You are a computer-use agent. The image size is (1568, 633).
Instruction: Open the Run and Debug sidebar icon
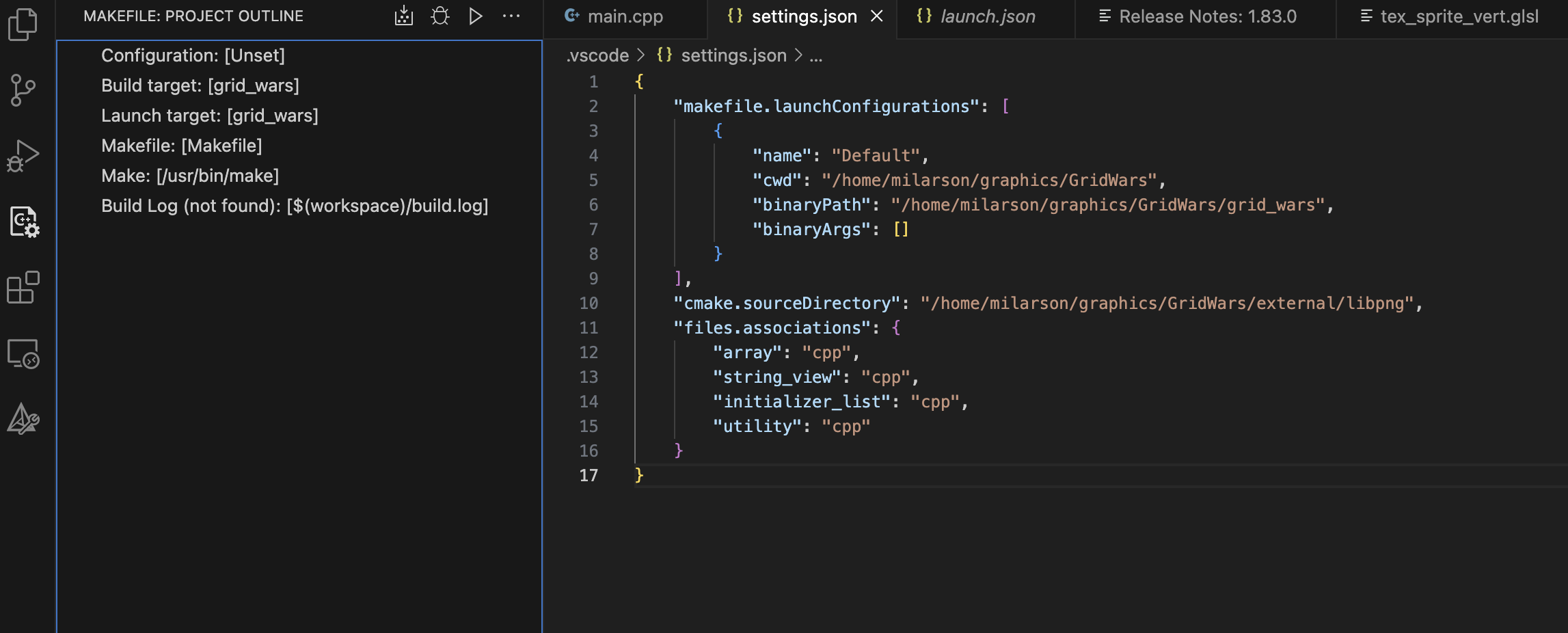click(x=23, y=154)
